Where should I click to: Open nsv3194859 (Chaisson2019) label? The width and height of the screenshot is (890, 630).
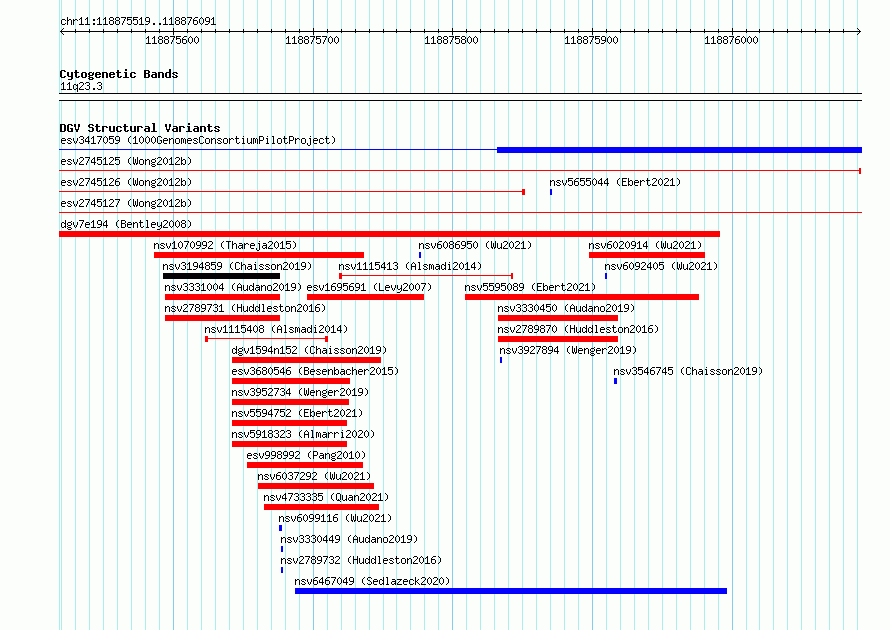tap(237, 266)
